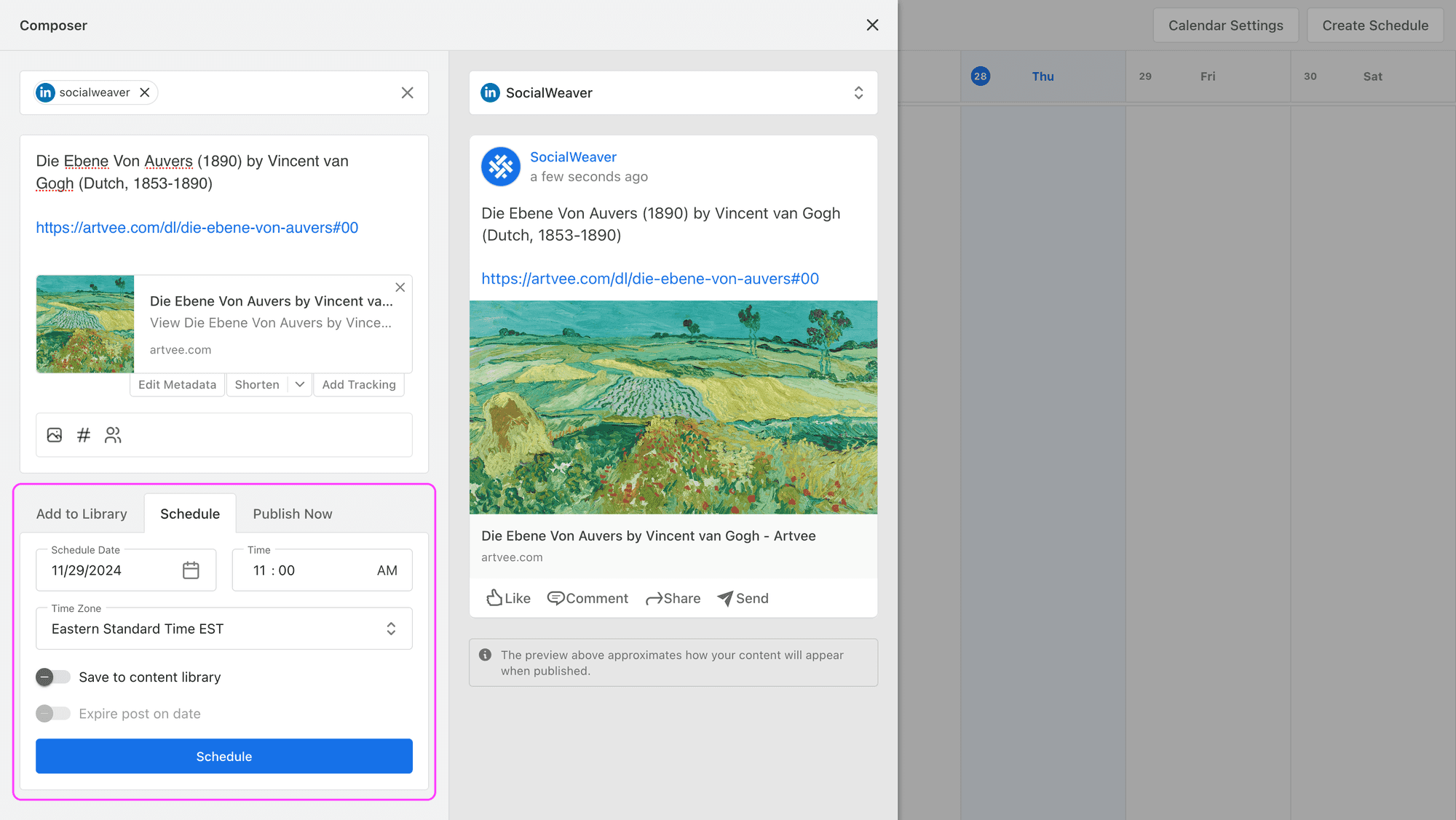Expand the Shorten options arrow
This screenshot has height=820, width=1456.
coord(300,384)
